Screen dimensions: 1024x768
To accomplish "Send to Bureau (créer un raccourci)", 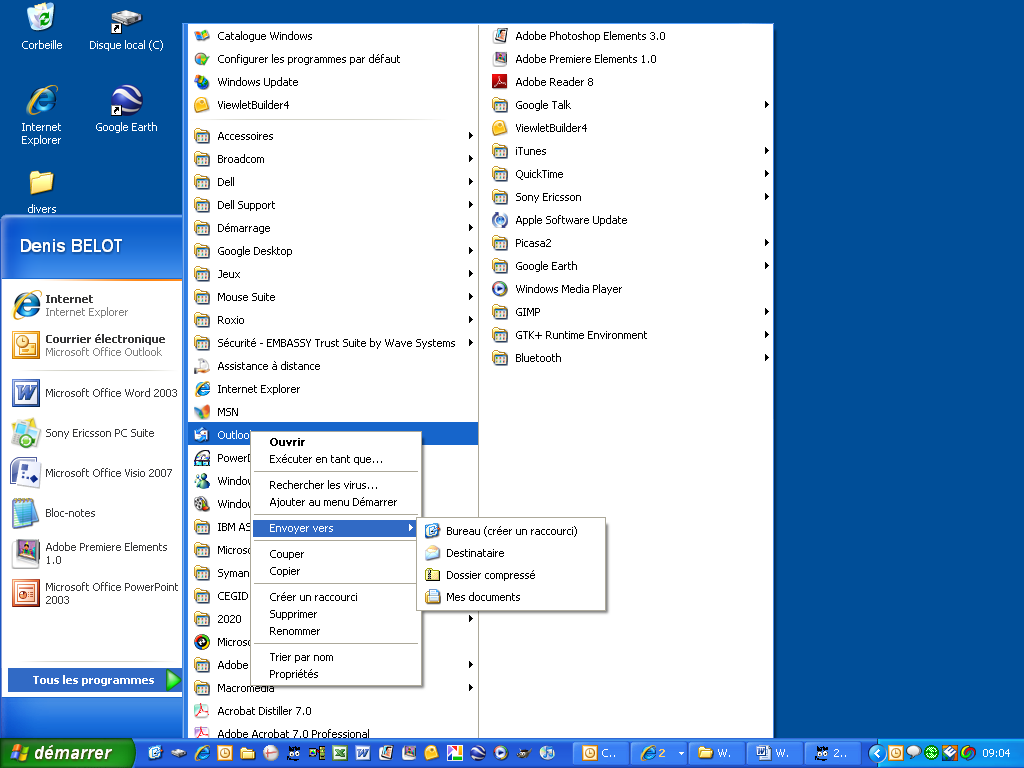I will [511, 531].
